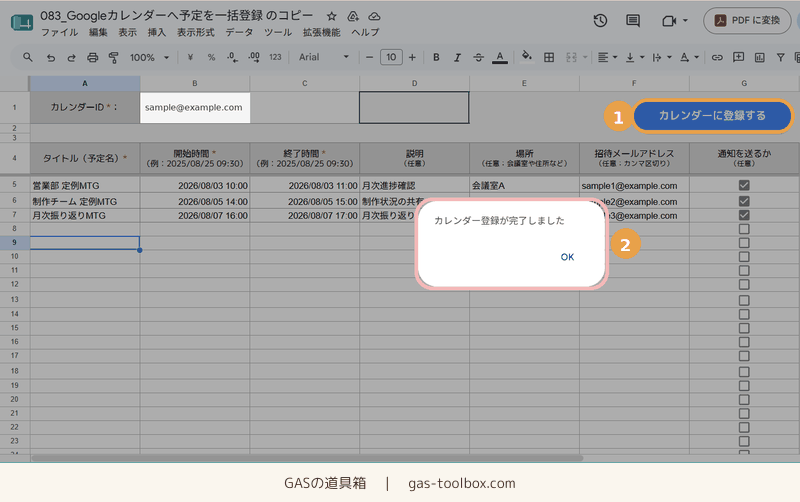Click the font size field showing 10
This screenshot has height=502, width=800.
click(x=391, y=57)
